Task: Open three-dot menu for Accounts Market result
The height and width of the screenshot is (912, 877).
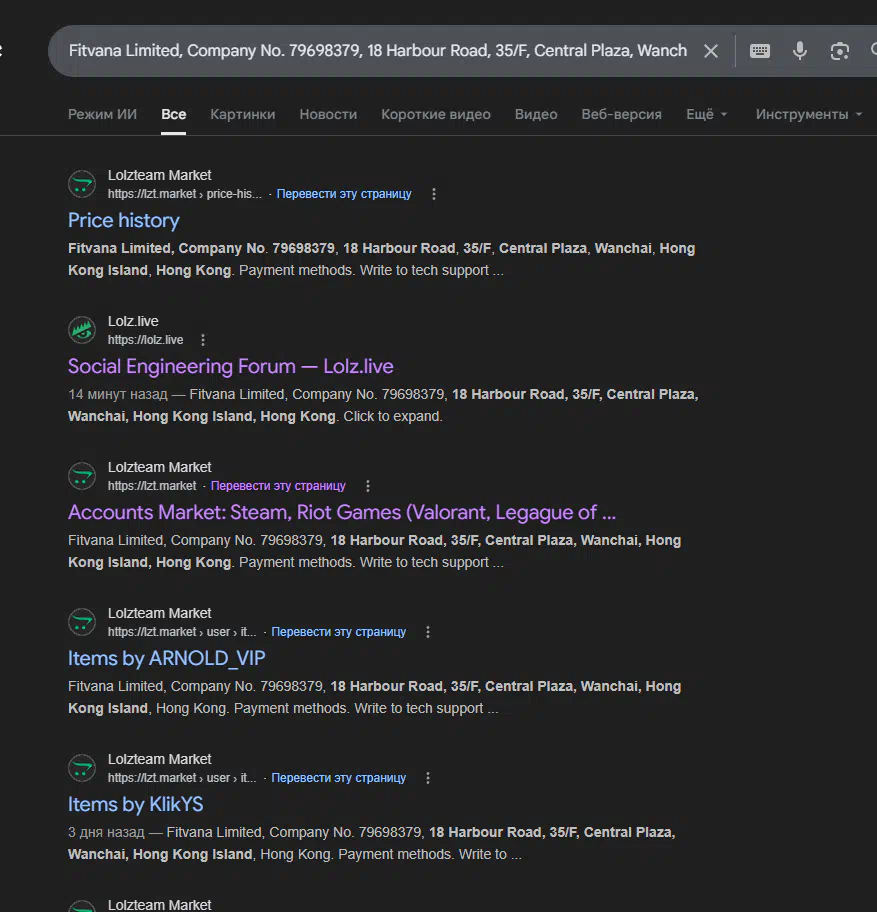Action: tap(368, 486)
